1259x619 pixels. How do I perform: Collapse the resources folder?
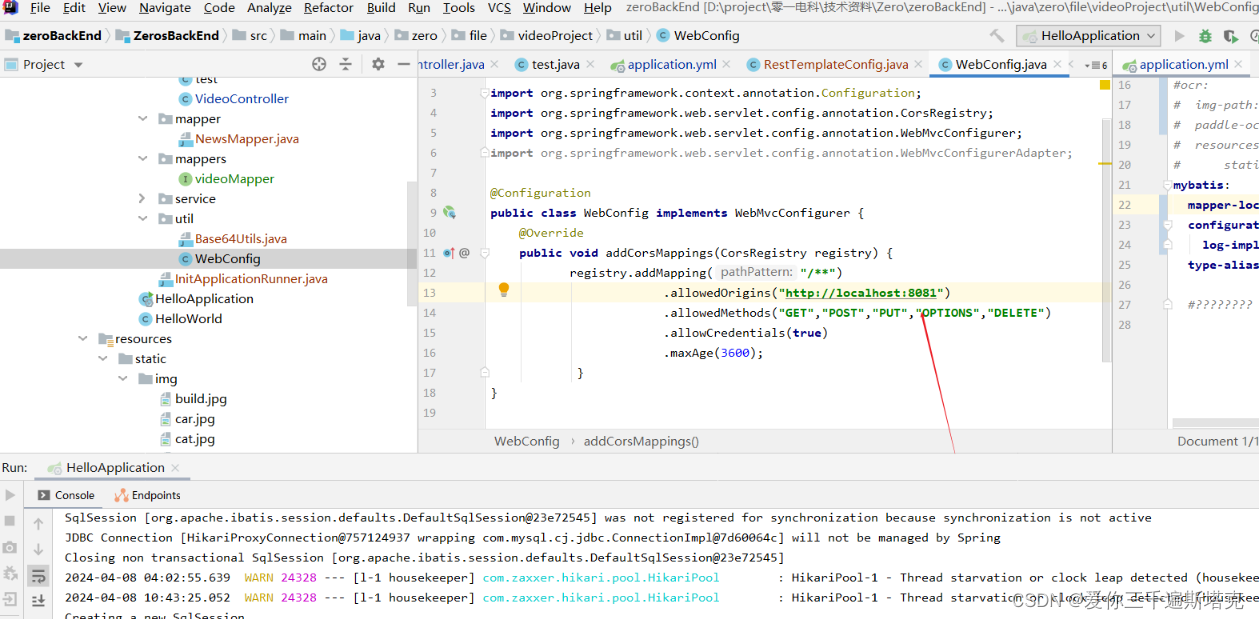[x=81, y=338]
